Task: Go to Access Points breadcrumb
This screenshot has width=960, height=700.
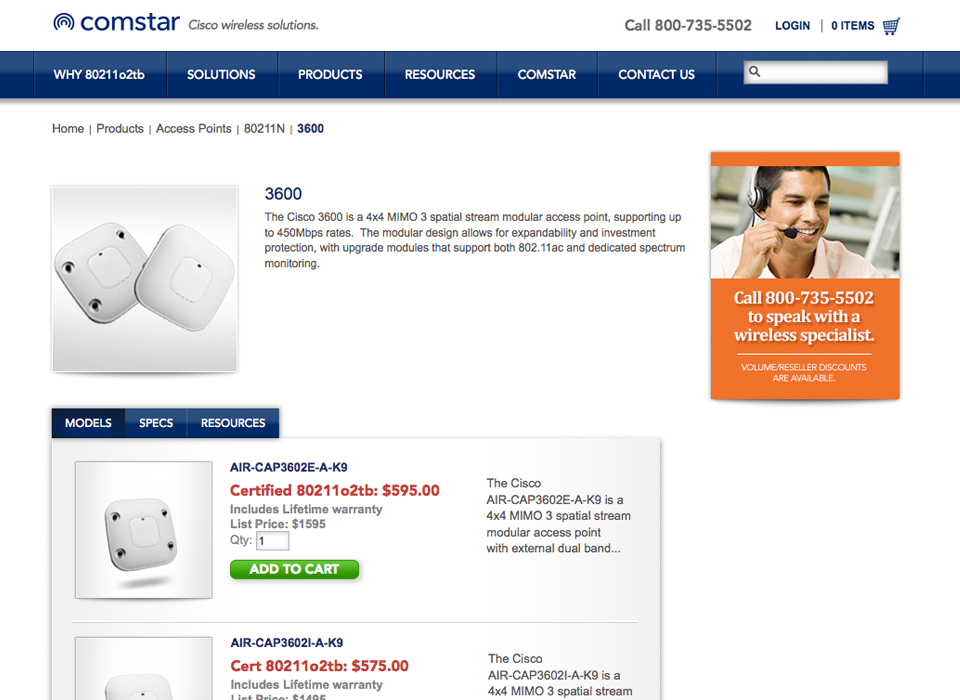Action: 193,129
